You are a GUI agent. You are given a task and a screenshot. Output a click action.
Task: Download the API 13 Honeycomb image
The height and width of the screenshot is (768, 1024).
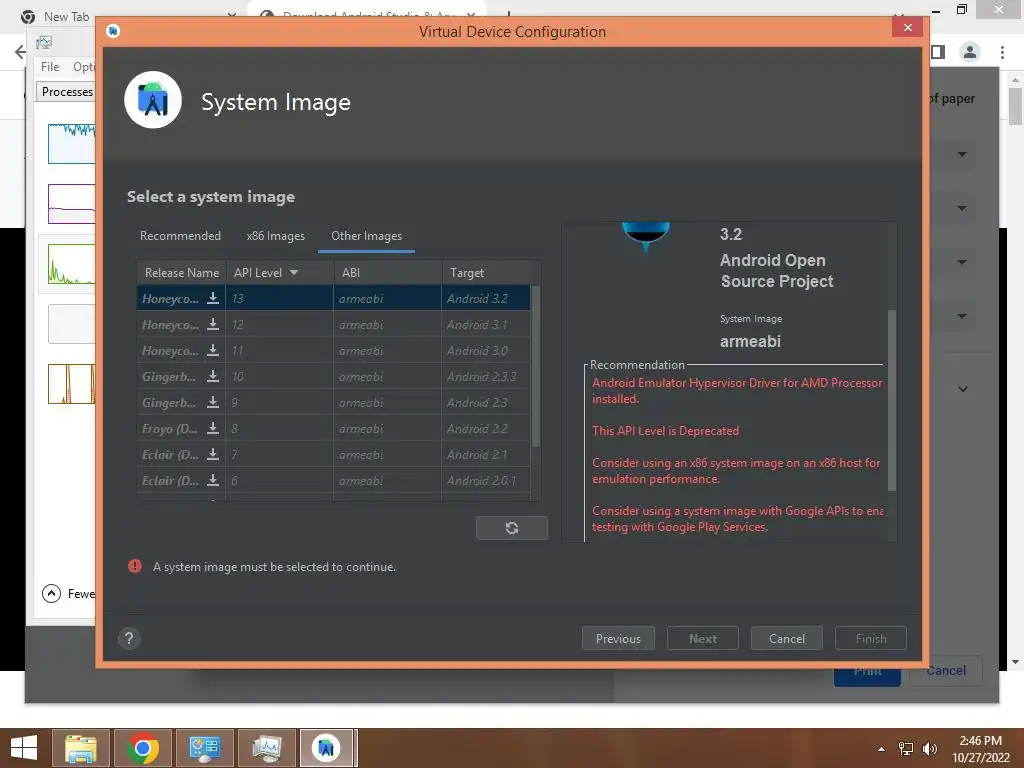[213, 298]
